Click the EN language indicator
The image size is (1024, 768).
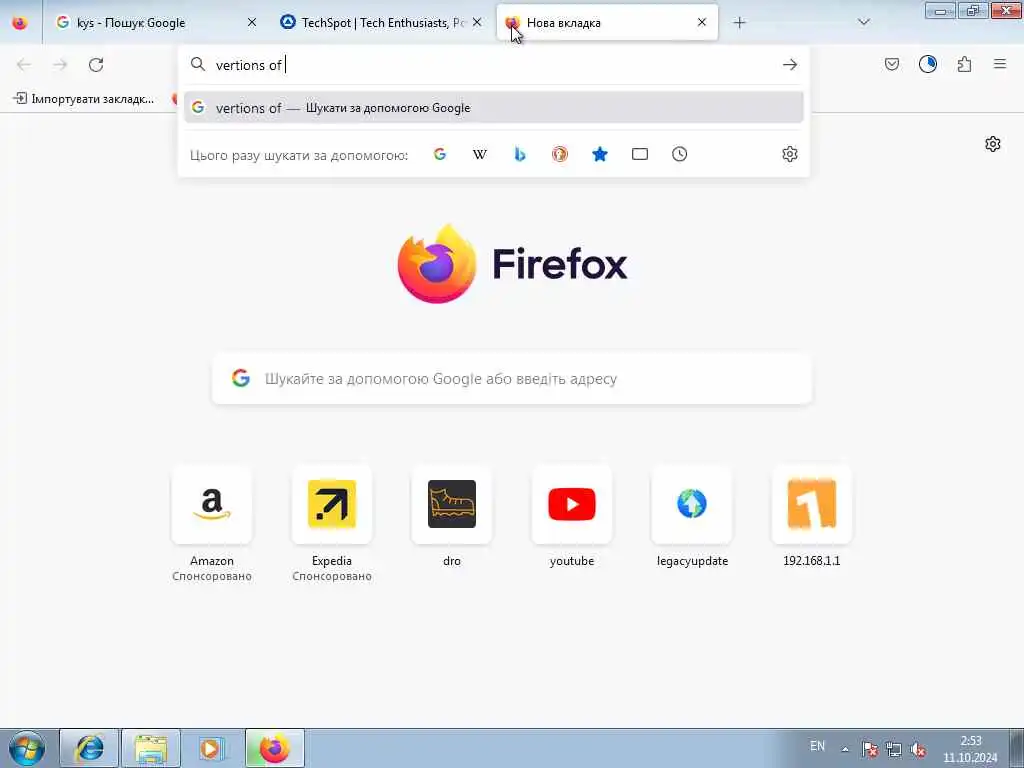817,746
